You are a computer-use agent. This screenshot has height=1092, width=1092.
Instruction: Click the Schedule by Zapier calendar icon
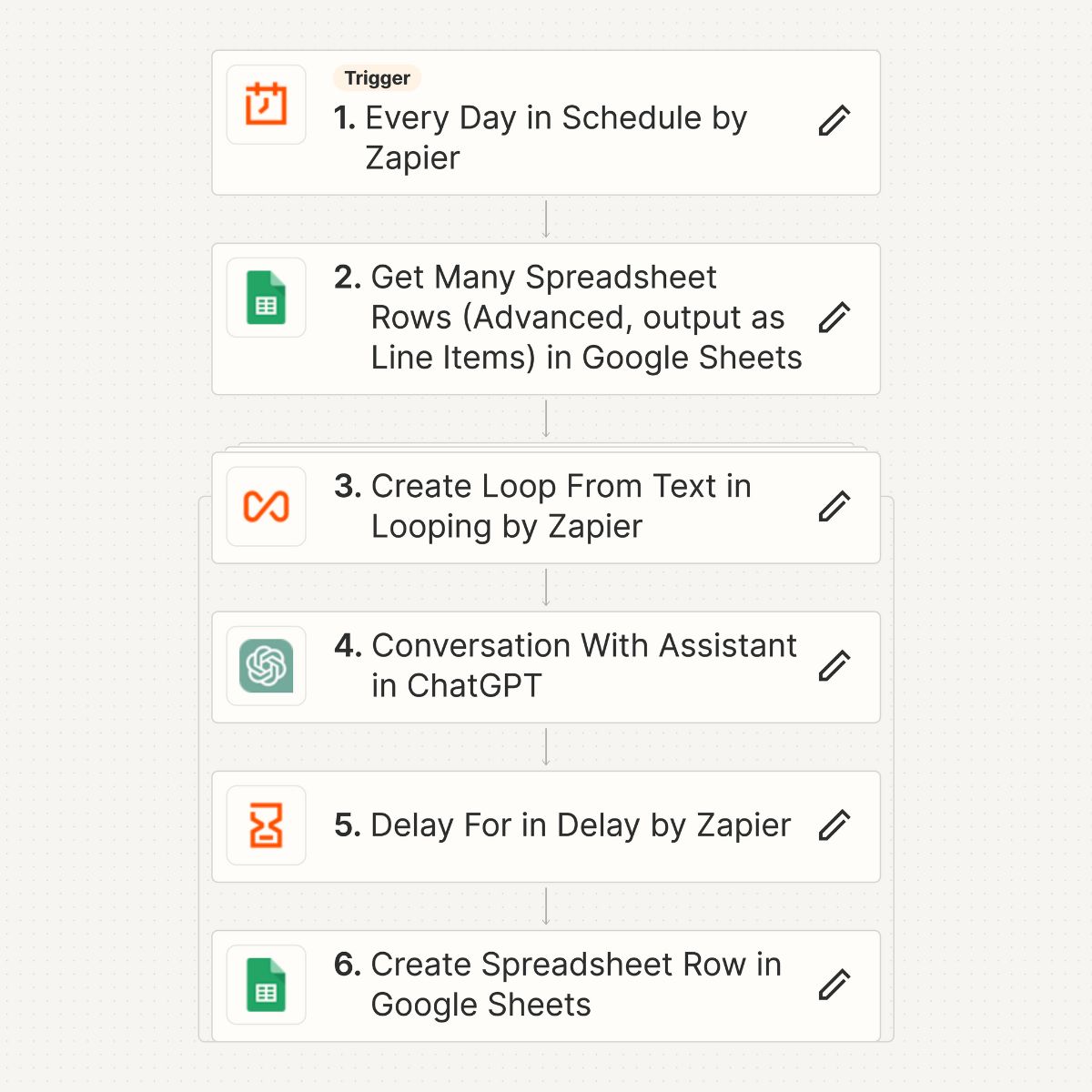click(266, 105)
